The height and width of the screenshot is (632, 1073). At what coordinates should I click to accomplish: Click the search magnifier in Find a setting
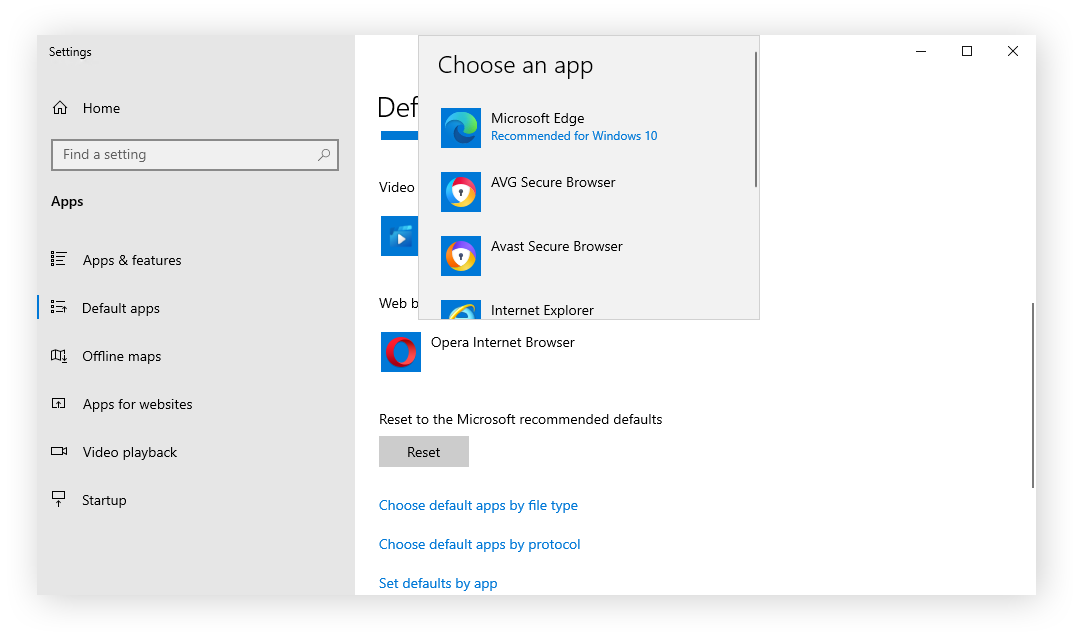click(323, 155)
